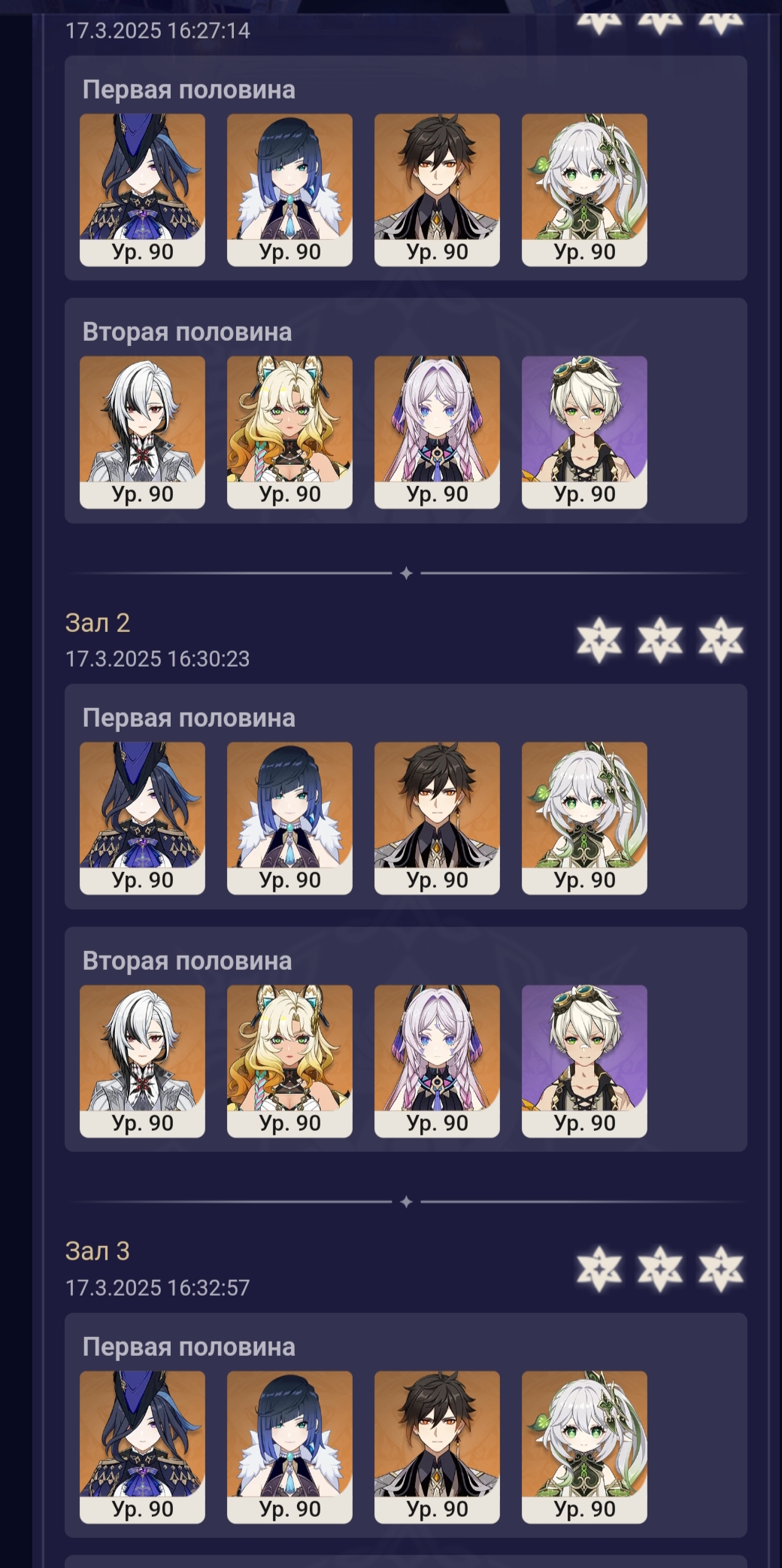Tap Yelan portrait in Зал 3 first half
This screenshot has height=1568, width=782.
(289, 1447)
